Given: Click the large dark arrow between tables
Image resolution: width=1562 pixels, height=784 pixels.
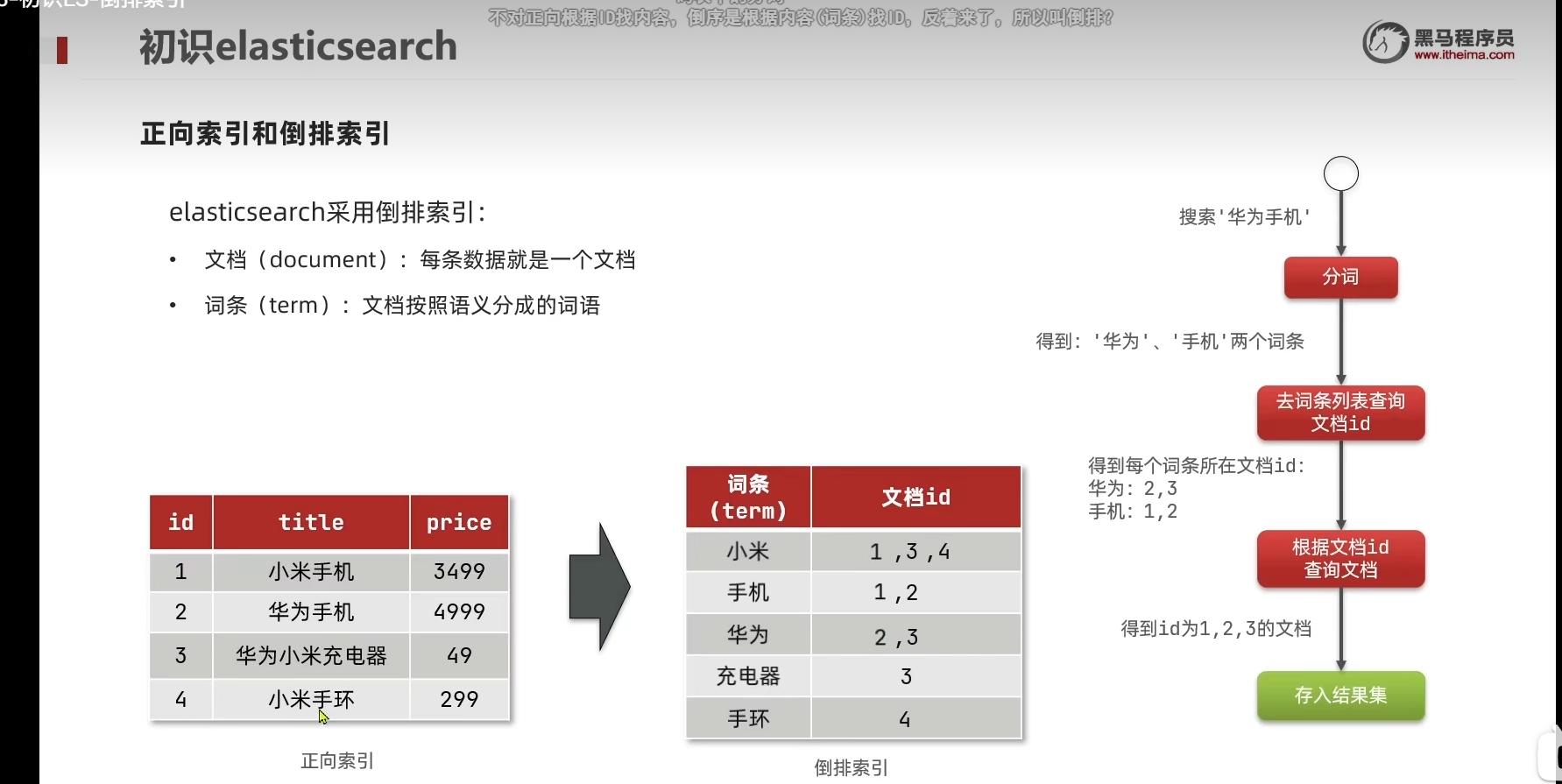Looking at the screenshot, I should click(599, 586).
